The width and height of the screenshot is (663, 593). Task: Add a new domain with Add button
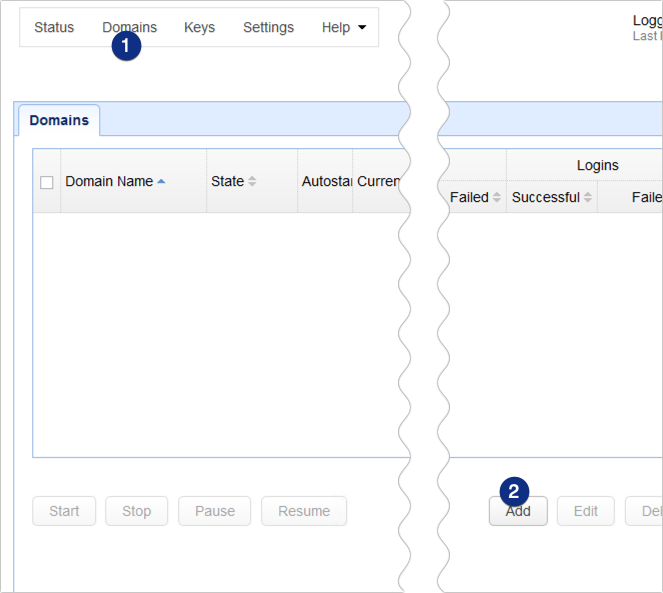click(x=518, y=511)
